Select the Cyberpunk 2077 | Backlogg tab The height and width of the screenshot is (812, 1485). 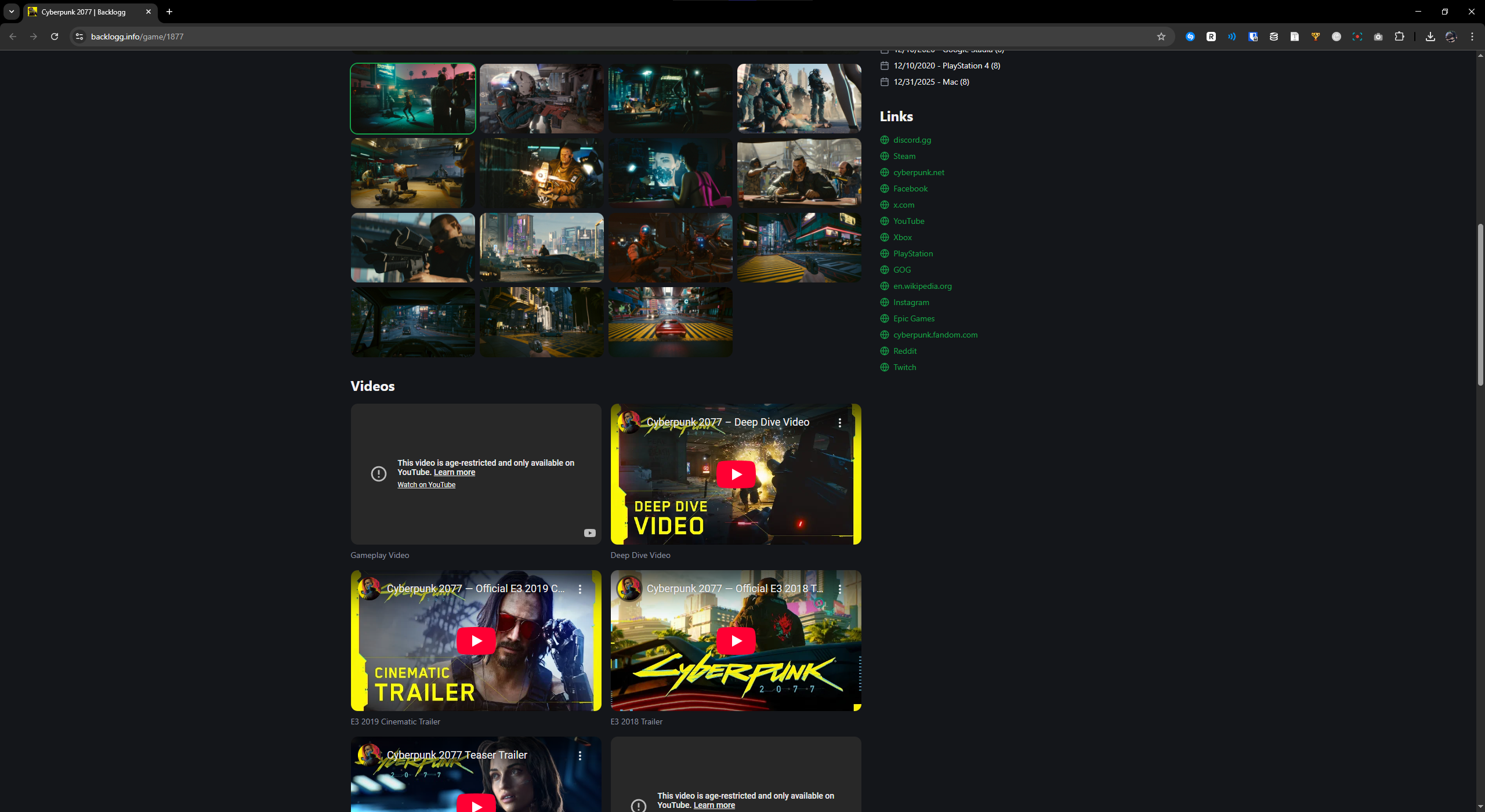pyautogui.click(x=90, y=12)
